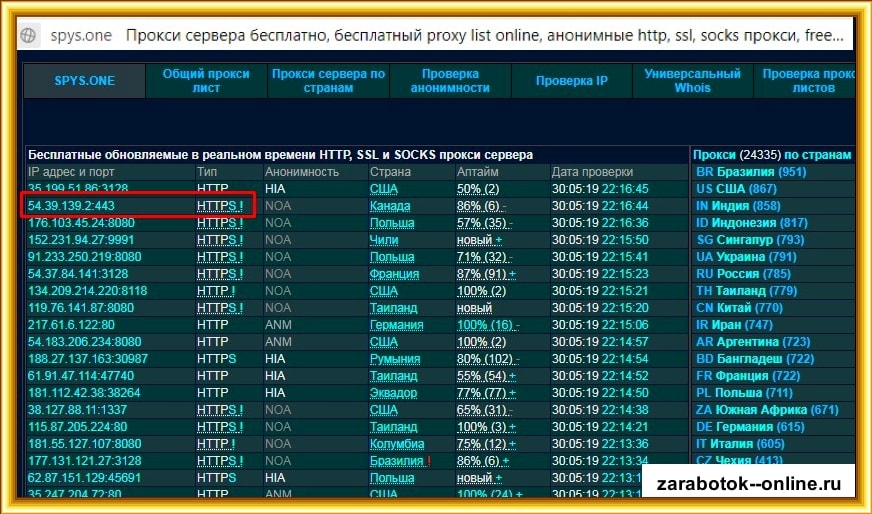The image size is (872, 514).
Task: Open DE Германия (615) sidebar link
Action: [750, 427]
